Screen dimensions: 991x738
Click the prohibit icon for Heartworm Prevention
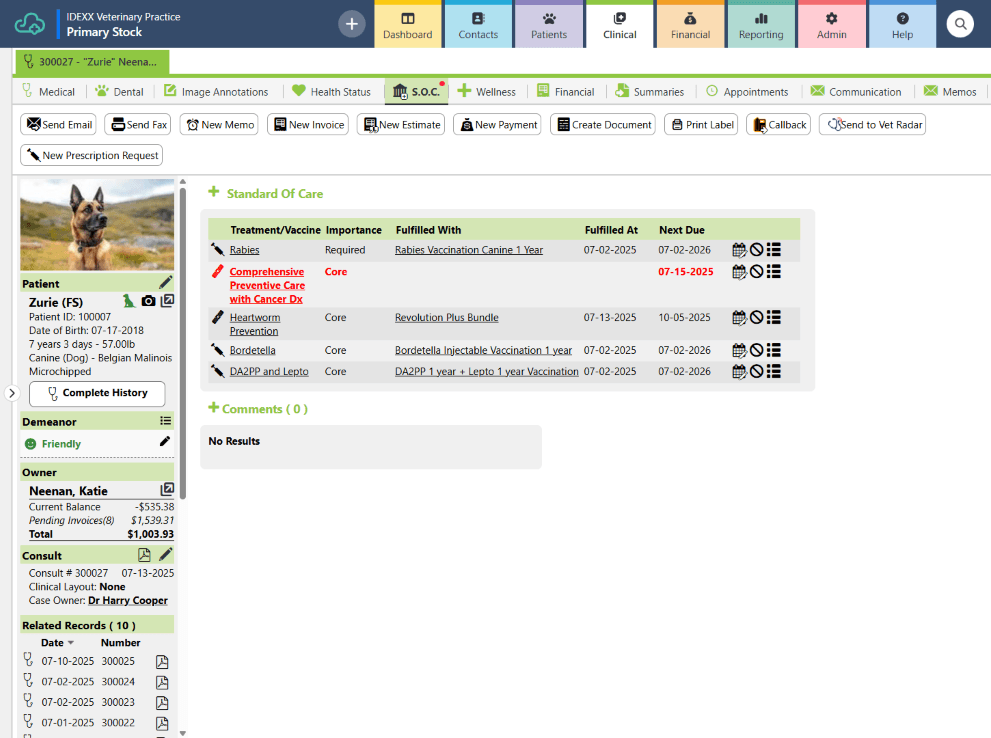(756, 317)
